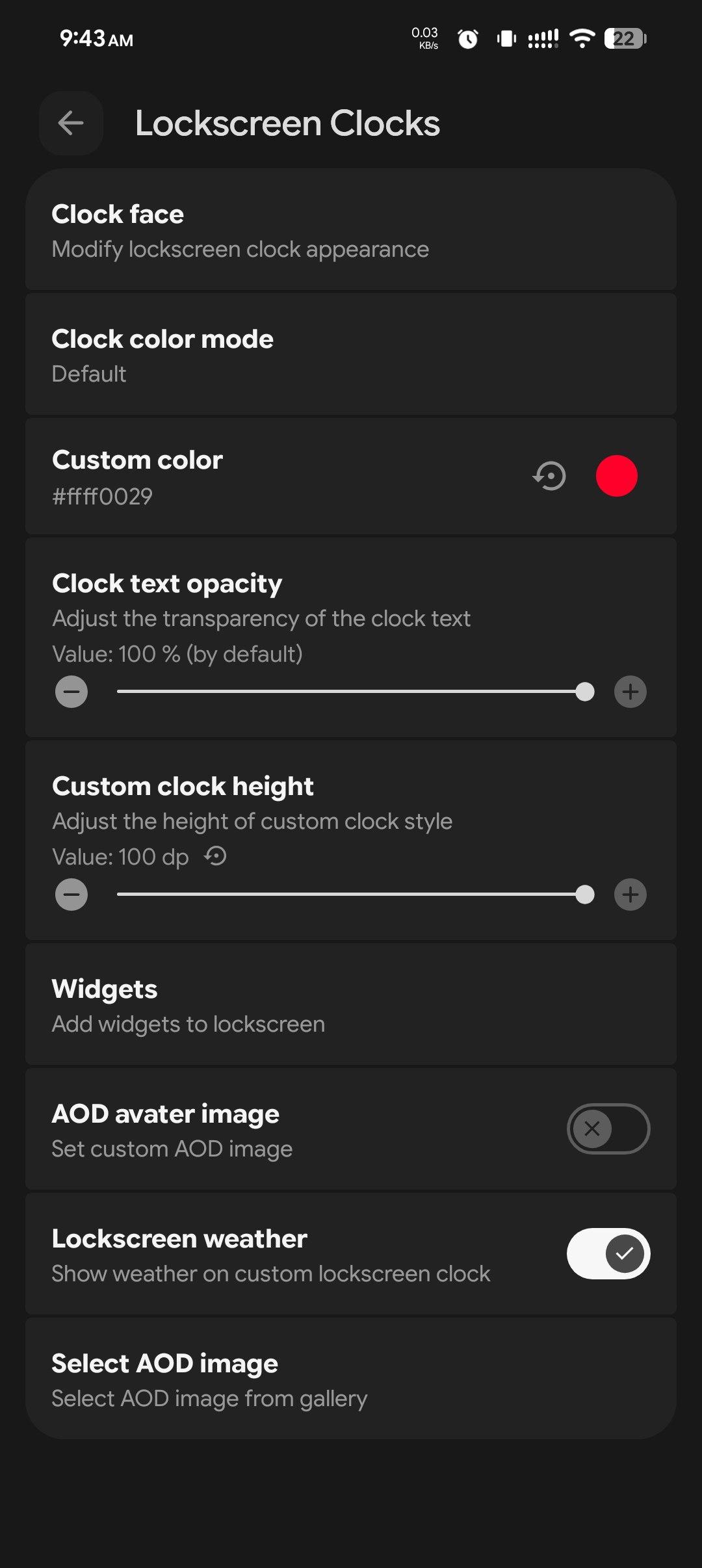
Task: Tap the Wi-Fi status icon
Action: [582, 39]
